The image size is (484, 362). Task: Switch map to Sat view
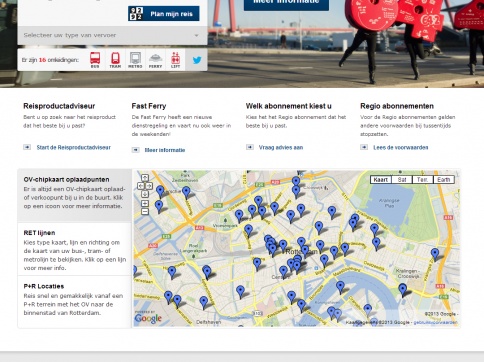pos(402,180)
